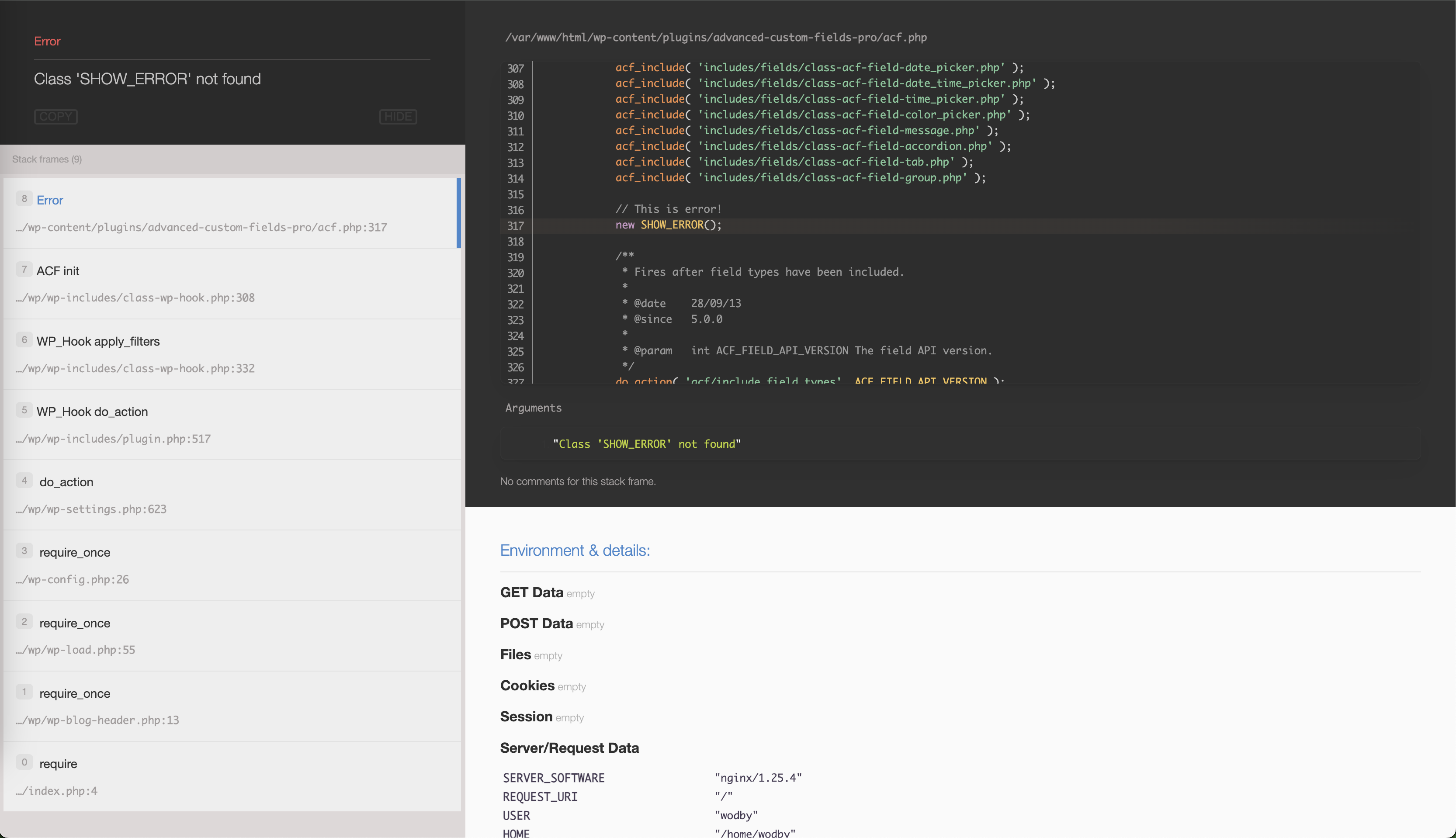Select require_once frame at wp-load.php:55
Screen dimensions: 1456x838
click(x=230, y=635)
